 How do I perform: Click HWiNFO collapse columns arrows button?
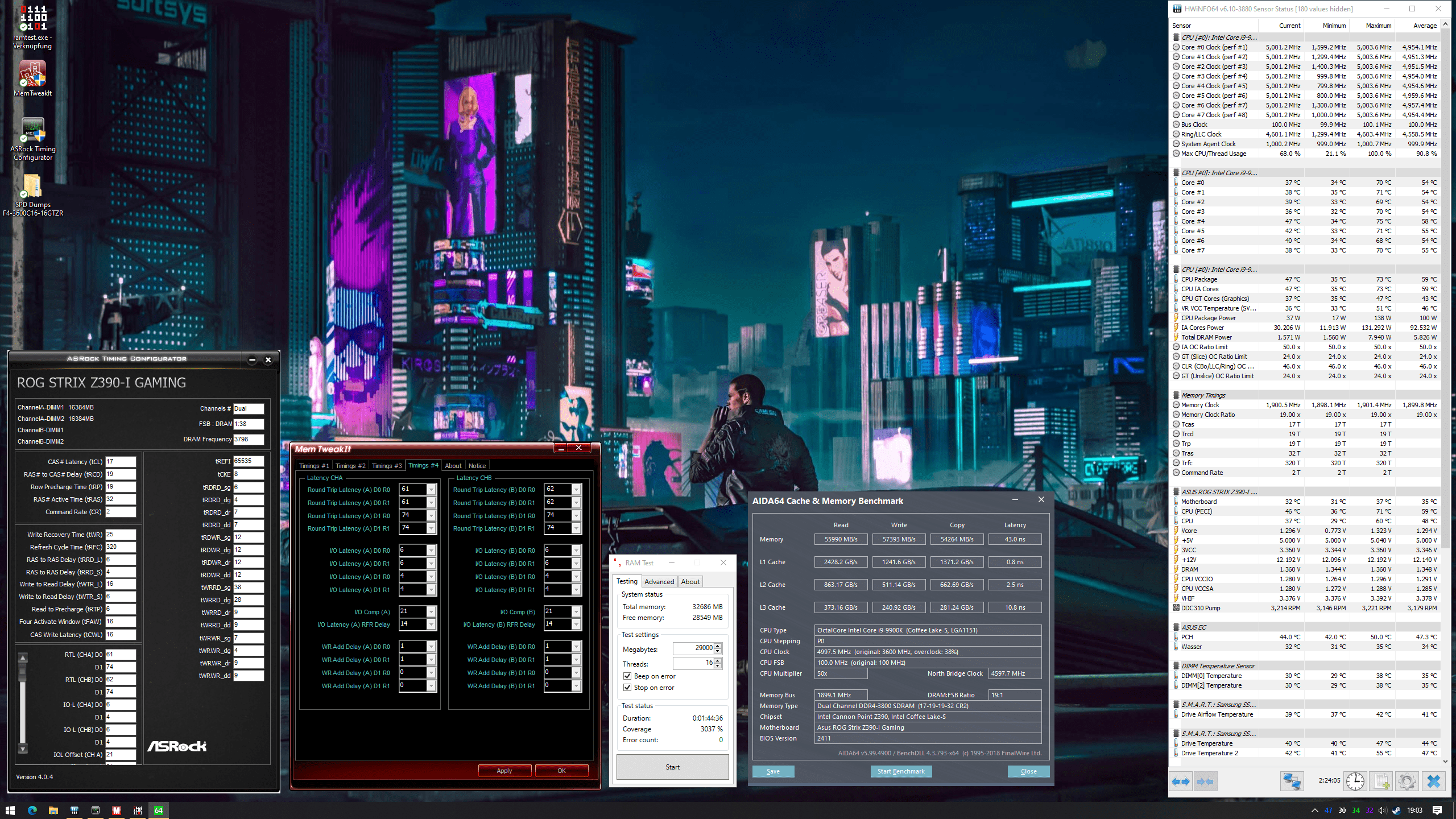click(1205, 781)
